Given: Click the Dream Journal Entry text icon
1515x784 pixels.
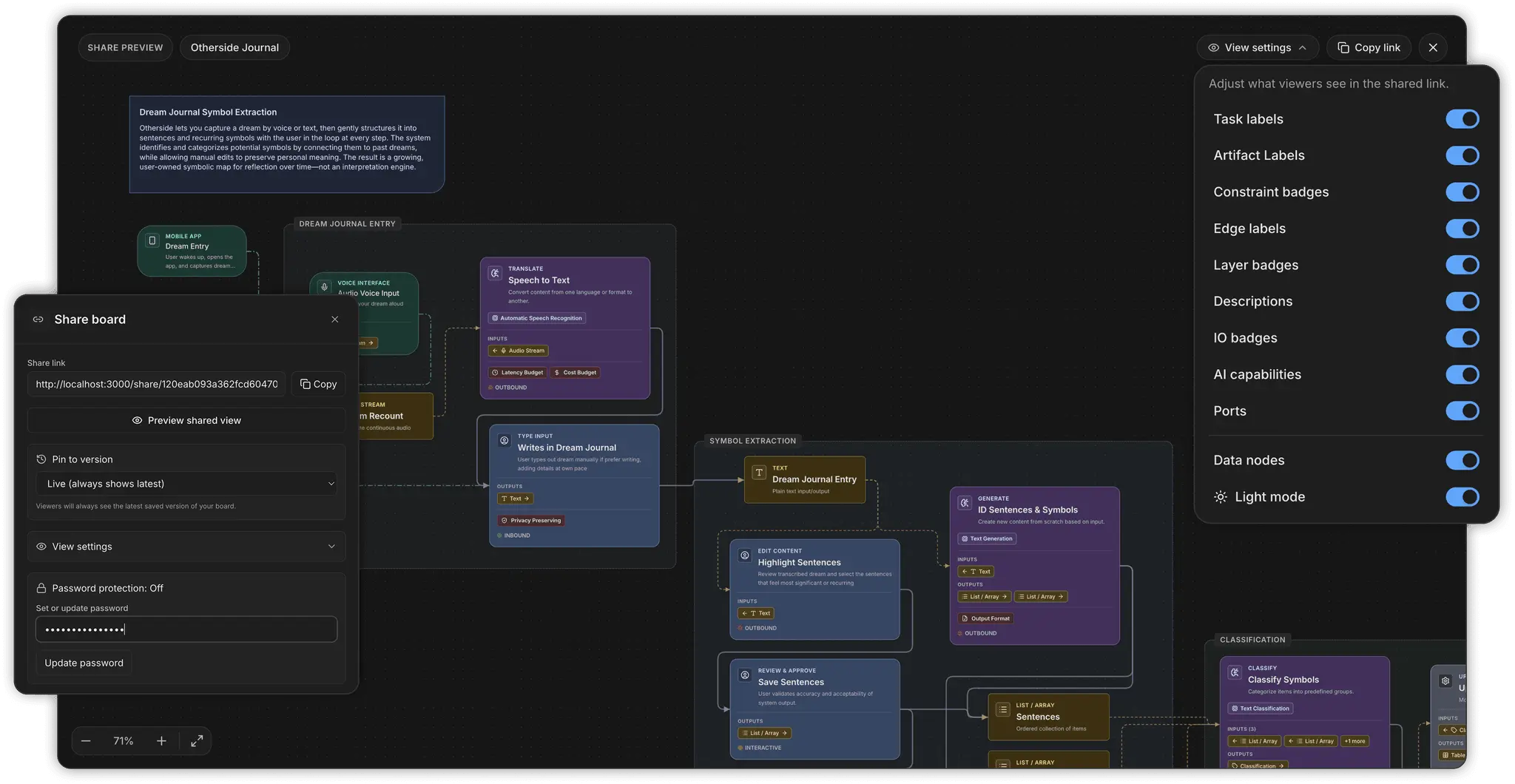Looking at the screenshot, I should coord(759,472).
